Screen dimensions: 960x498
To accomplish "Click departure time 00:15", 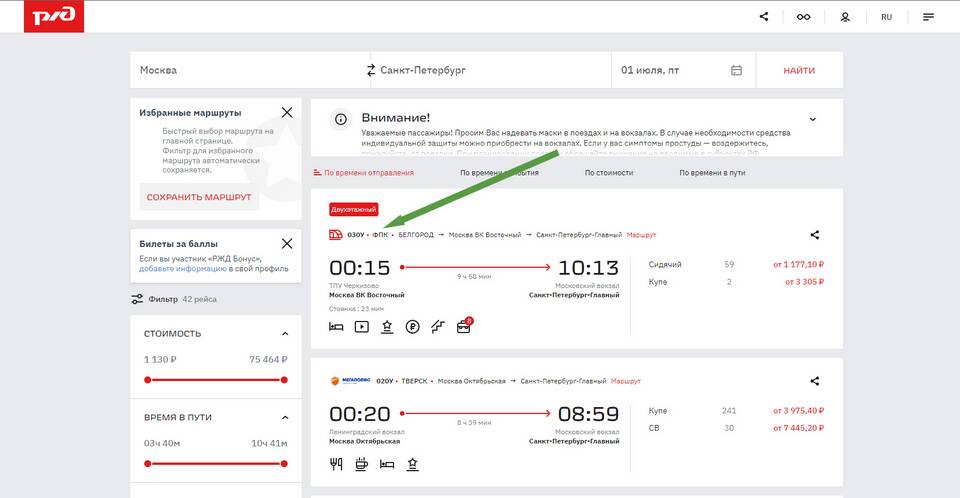I will [x=359, y=268].
